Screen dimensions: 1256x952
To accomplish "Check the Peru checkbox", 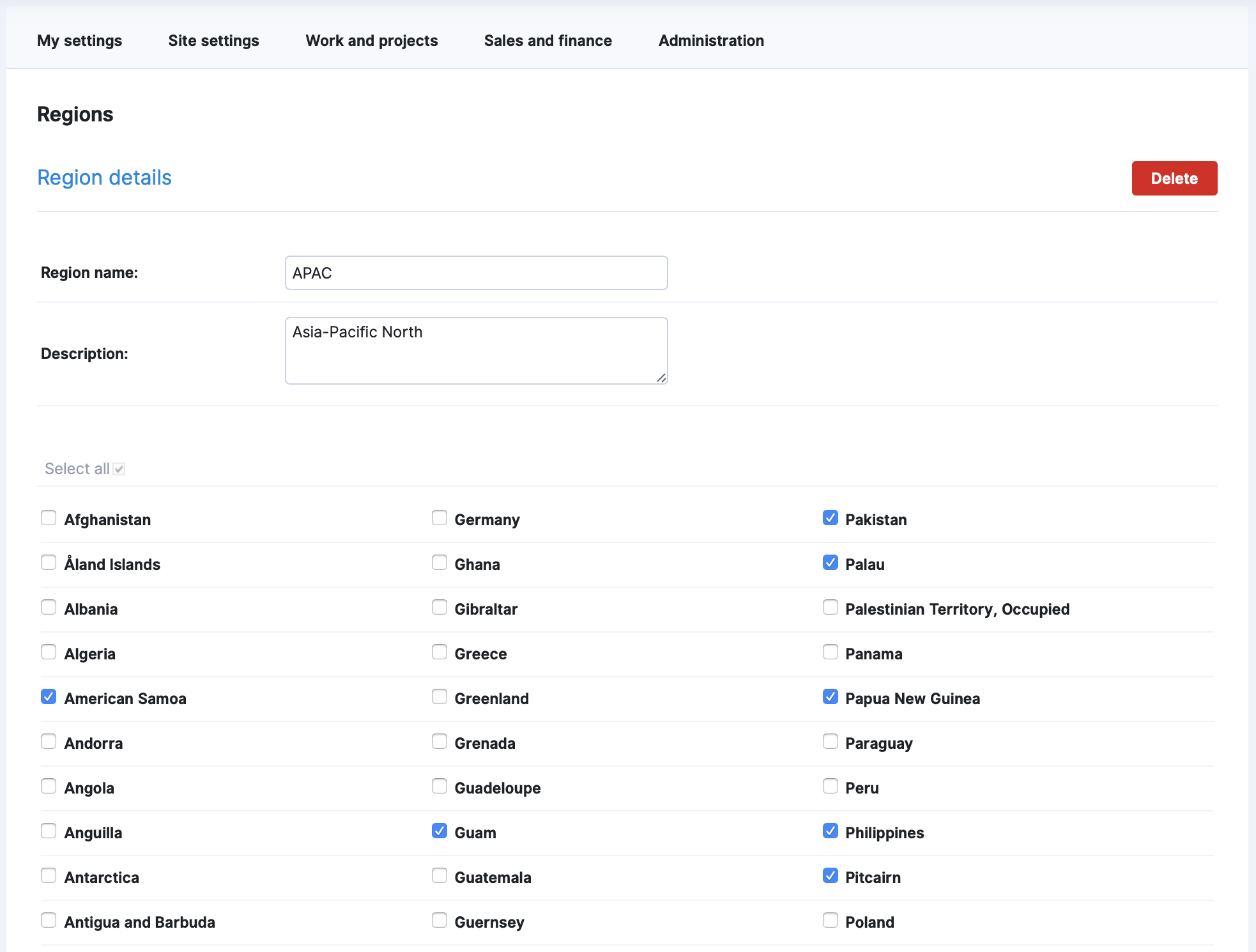I will pos(831,786).
